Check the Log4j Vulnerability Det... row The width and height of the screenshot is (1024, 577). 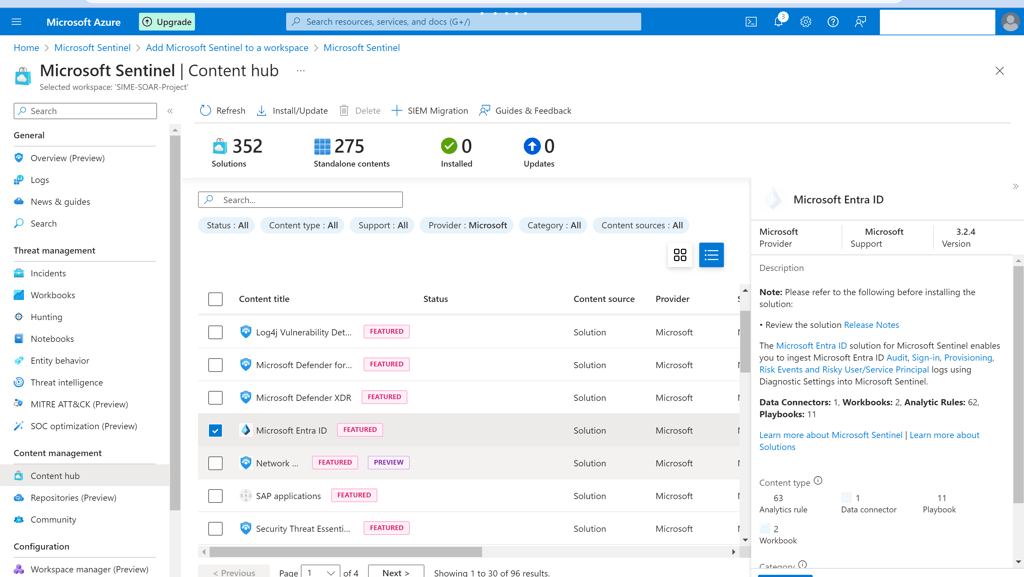click(216, 332)
